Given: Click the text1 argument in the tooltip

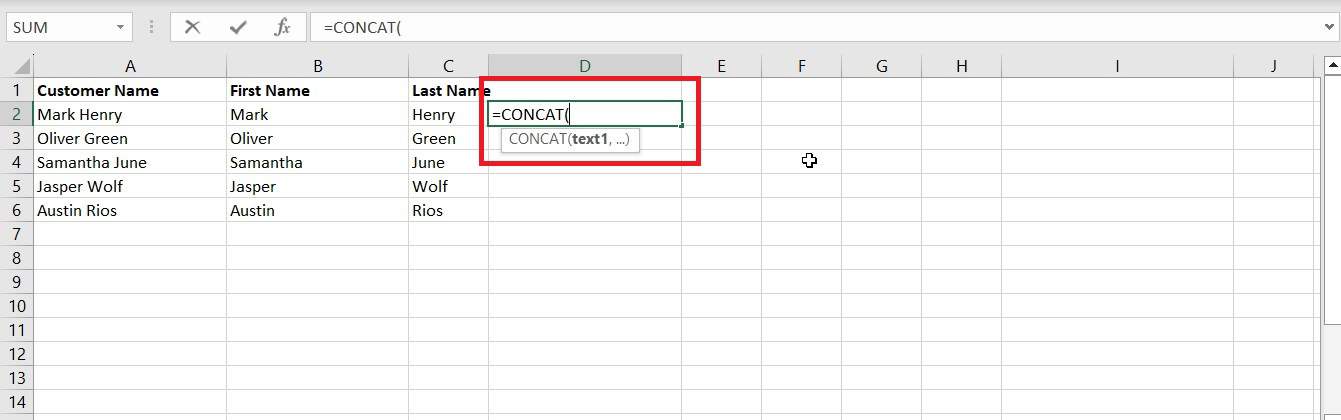Looking at the screenshot, I should coord(590,139).
